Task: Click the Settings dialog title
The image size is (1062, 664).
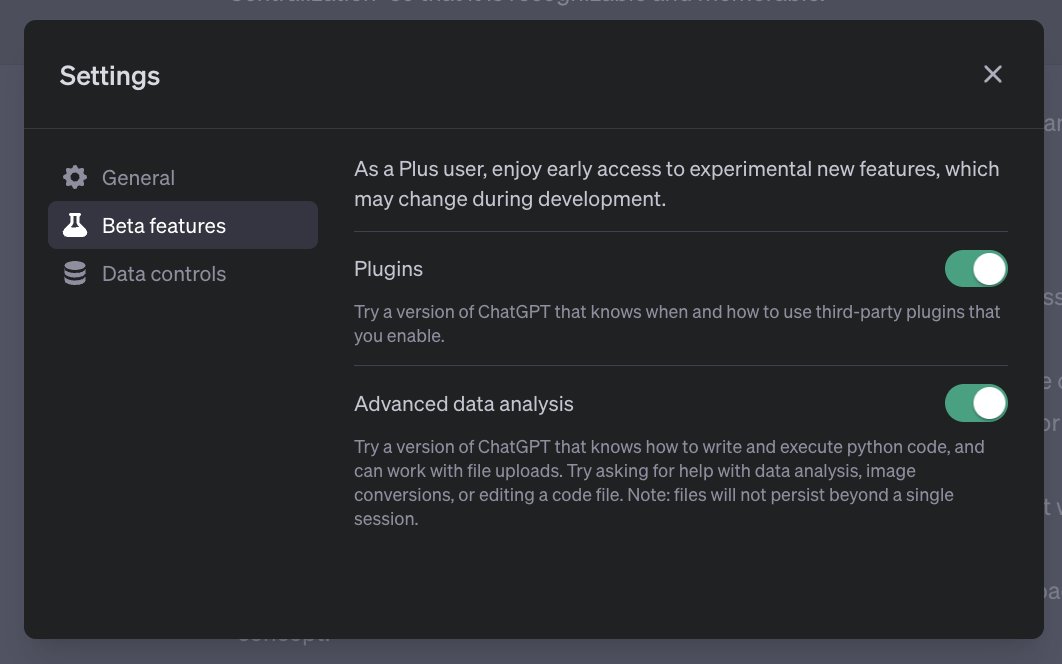Action: [110, 76]
